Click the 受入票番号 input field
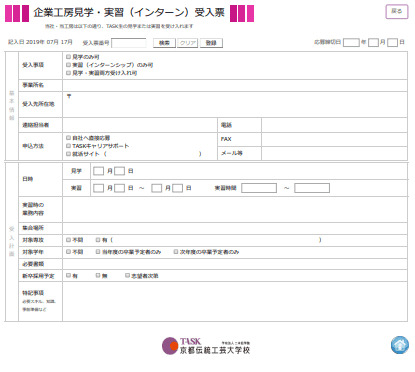Viewport: 415px width, 372px height. coord(129,43)
